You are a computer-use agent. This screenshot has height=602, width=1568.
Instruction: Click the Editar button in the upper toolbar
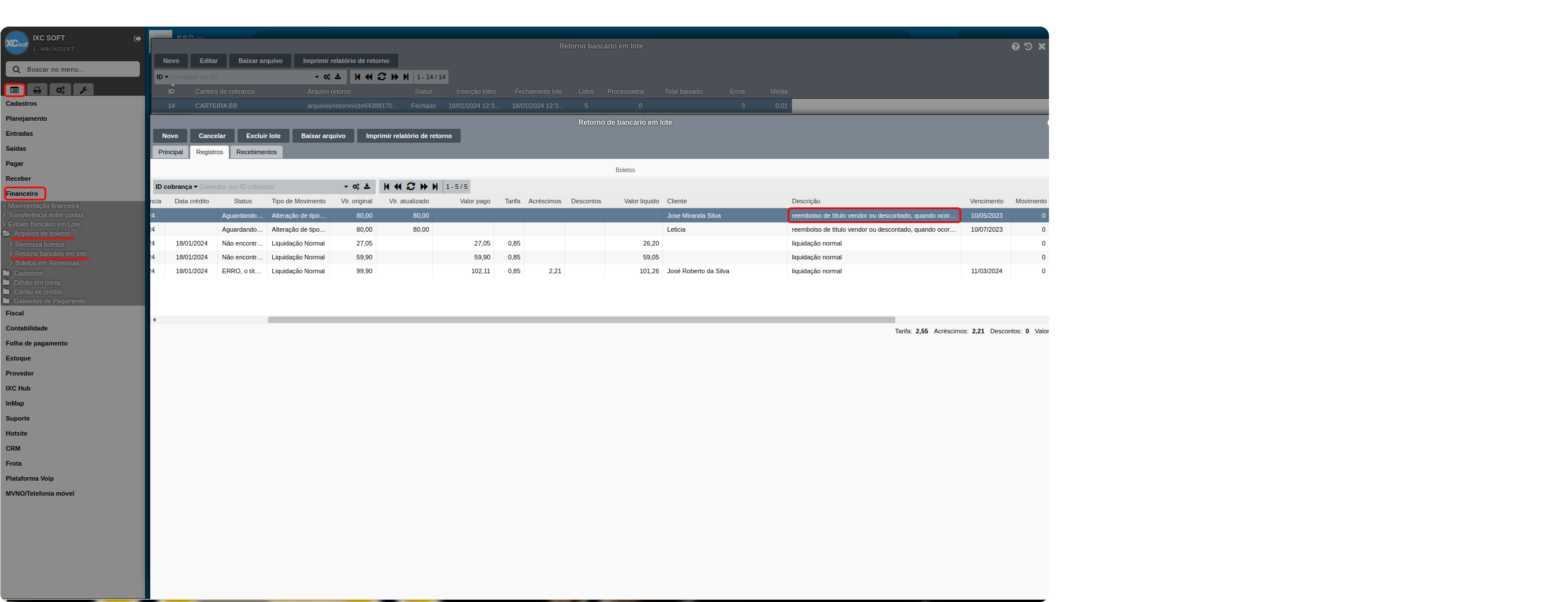point(208,61)
